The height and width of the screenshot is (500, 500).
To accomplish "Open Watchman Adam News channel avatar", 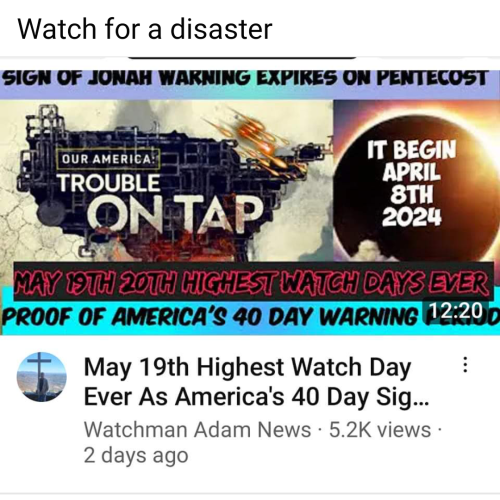I will [x=42, y=377].
